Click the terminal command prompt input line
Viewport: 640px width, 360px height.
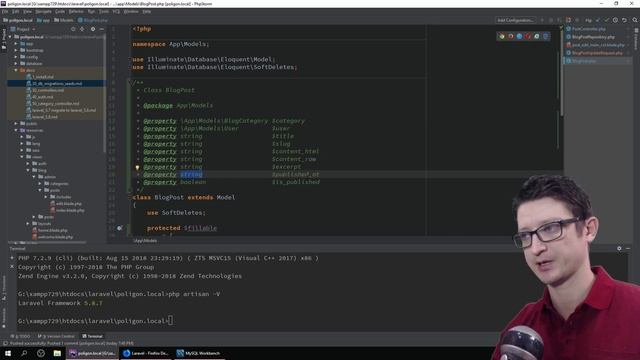click(x=95, y=321)
